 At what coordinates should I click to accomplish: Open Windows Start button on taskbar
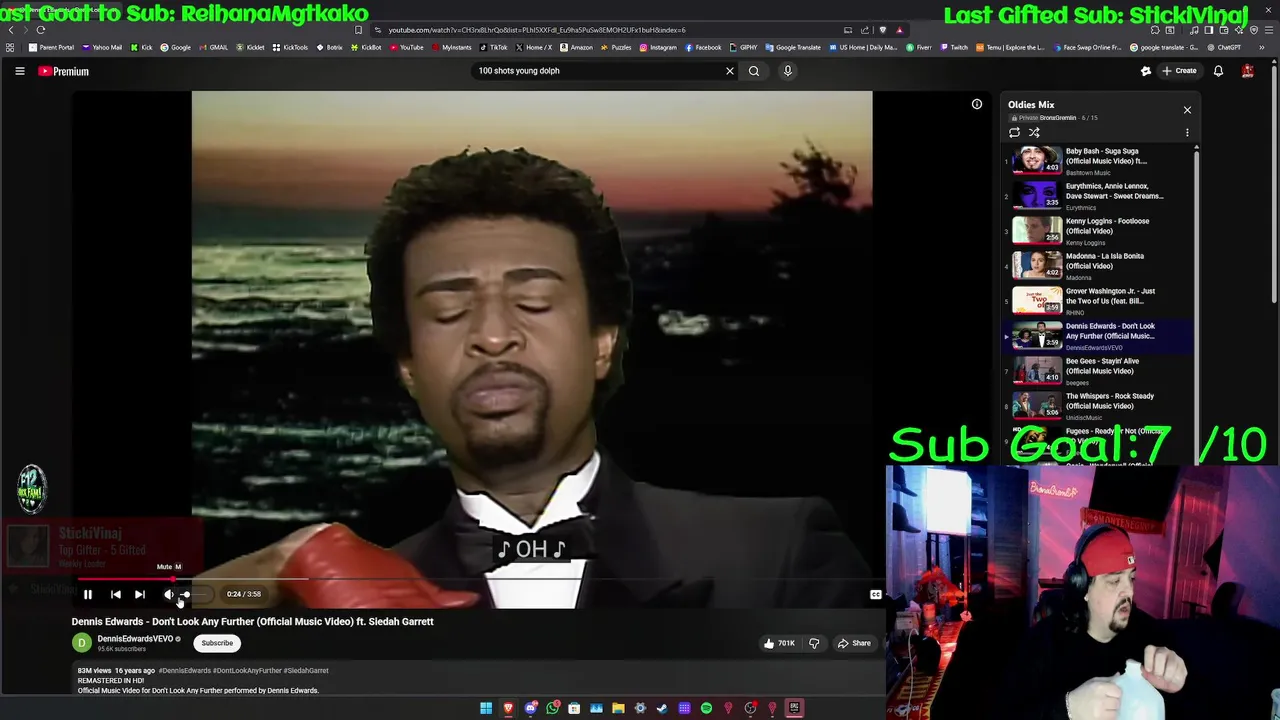click(x=486, y=708)
